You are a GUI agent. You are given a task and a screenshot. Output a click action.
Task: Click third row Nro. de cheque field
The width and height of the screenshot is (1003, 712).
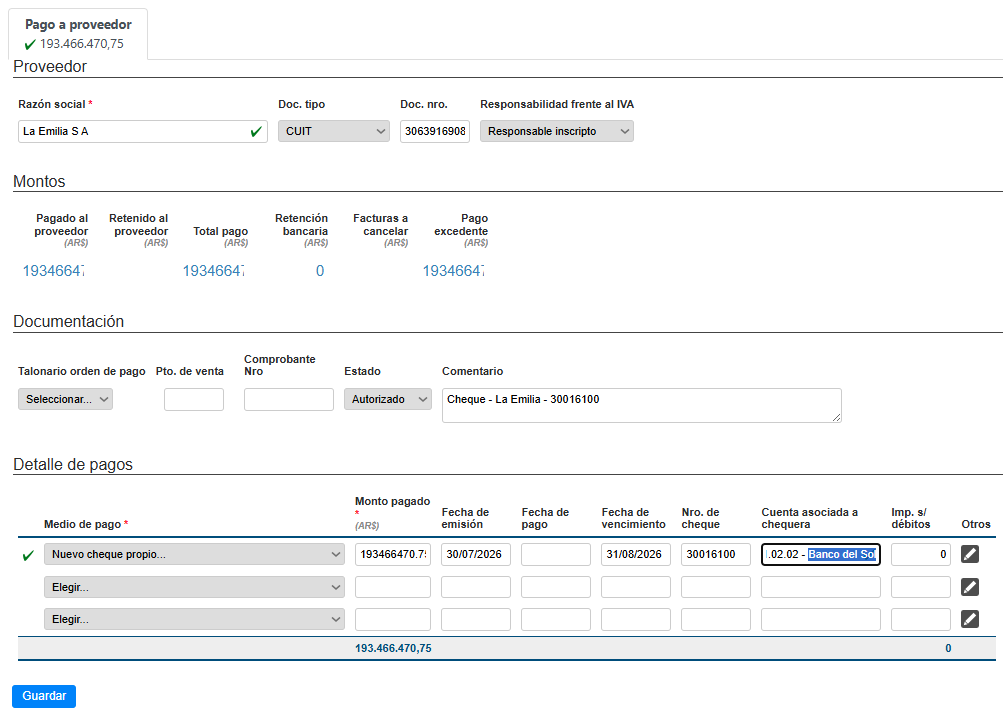[716, 619]
